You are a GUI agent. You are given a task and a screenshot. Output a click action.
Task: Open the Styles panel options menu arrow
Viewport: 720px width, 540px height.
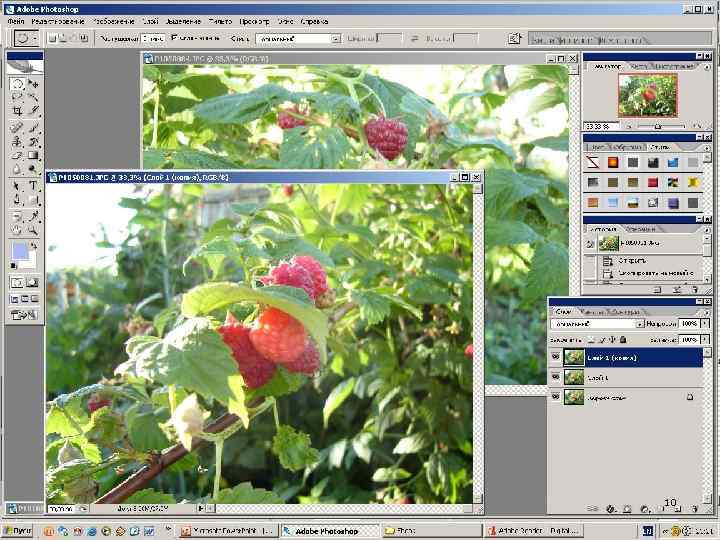point(707,148)
